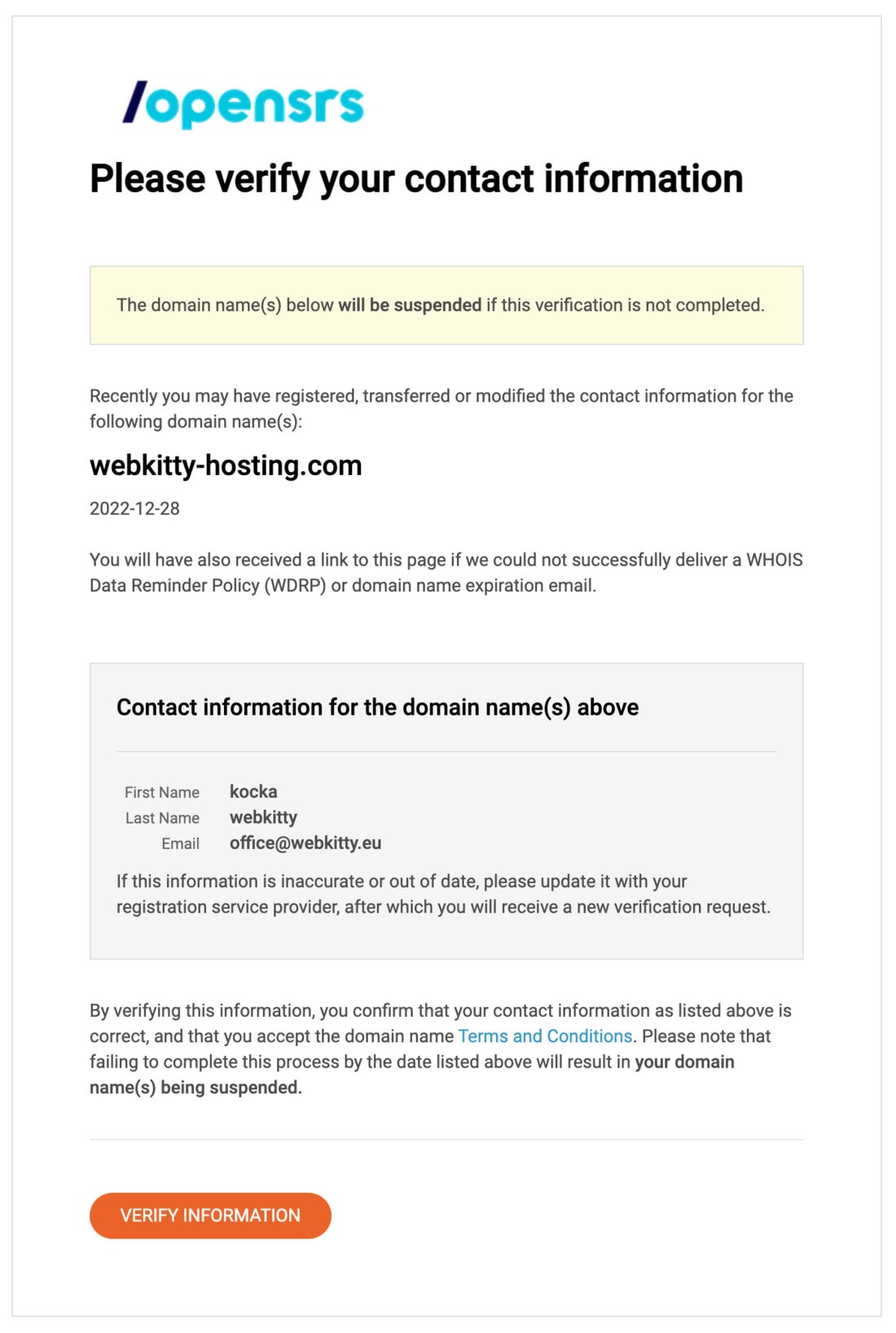Viewport: 896px width, 1333px height.
Task: Click the yellow suspension warning box
Action: point(446,305)
